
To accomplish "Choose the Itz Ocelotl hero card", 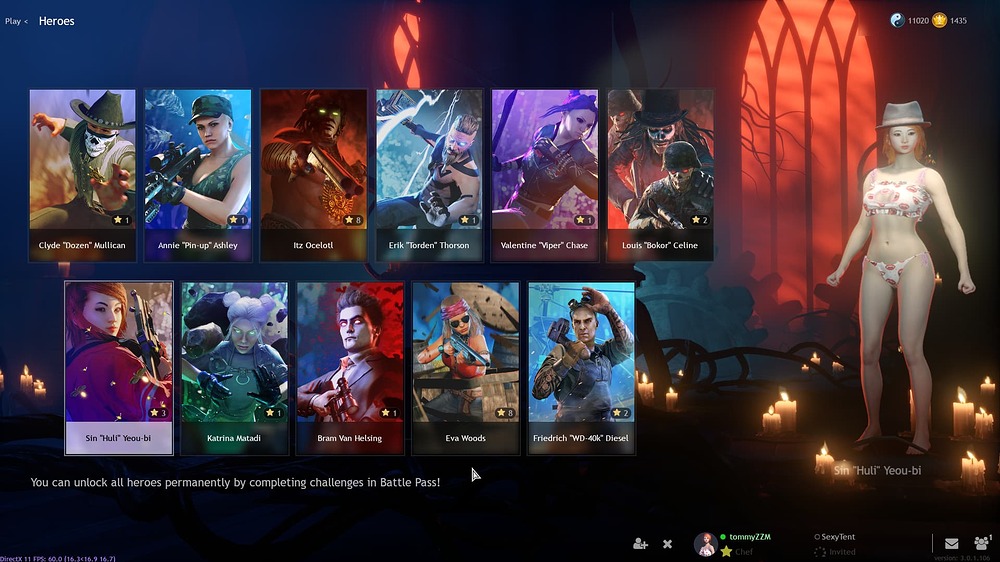I will [313, 175].
